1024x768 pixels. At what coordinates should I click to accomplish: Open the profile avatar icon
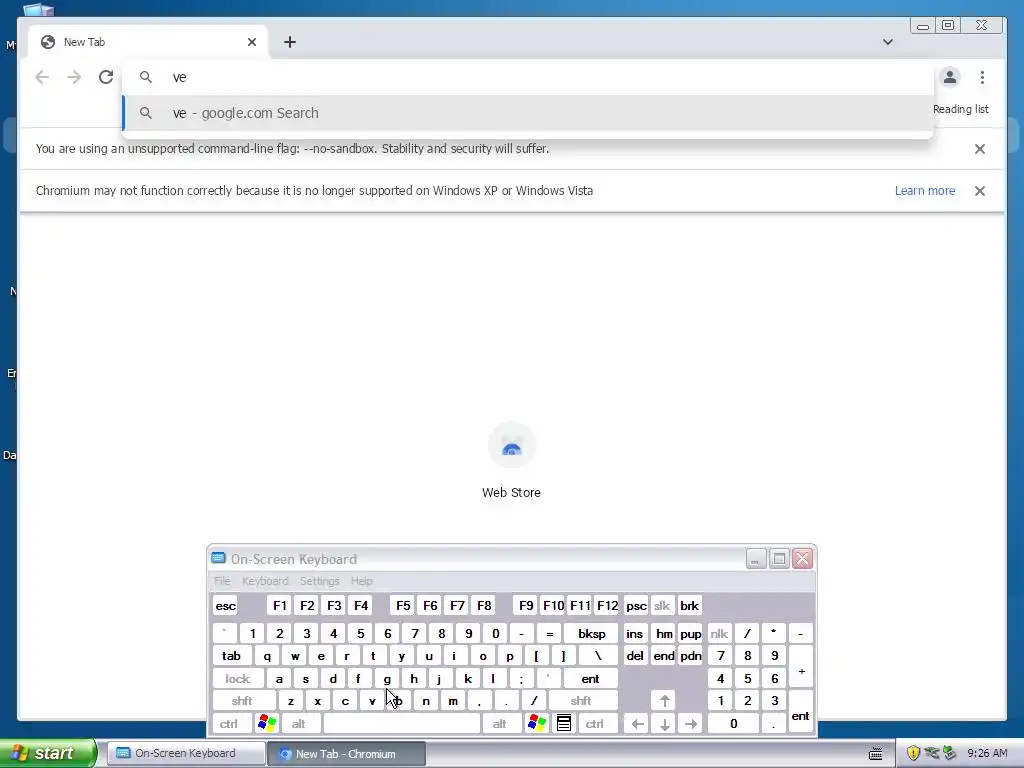click(950, 77)
